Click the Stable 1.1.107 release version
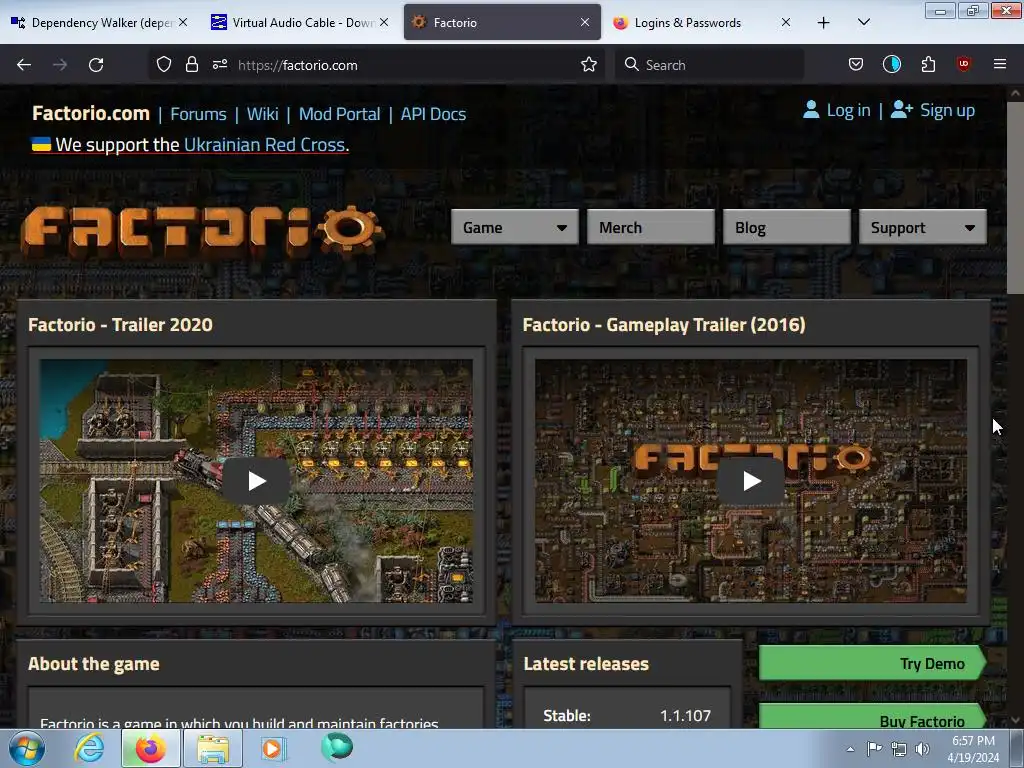1024x768 pixels. pos(685,716)
